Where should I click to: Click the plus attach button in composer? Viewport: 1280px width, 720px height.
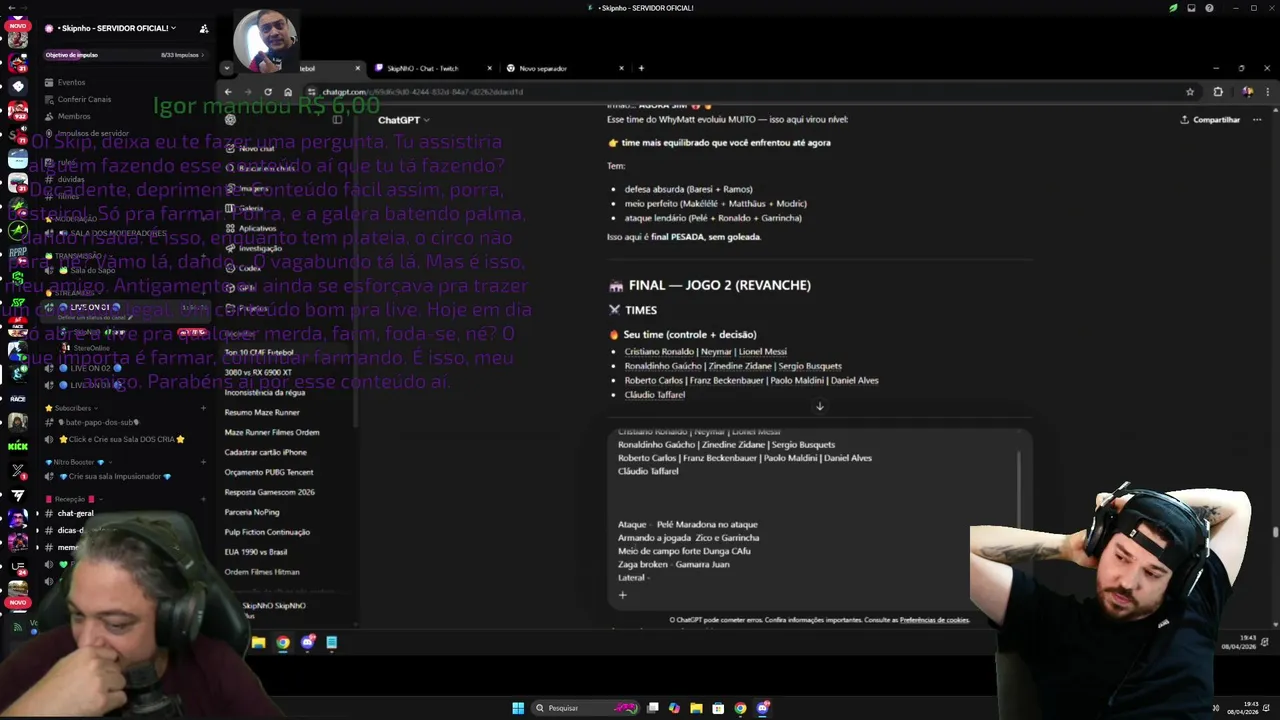point(622,595)
